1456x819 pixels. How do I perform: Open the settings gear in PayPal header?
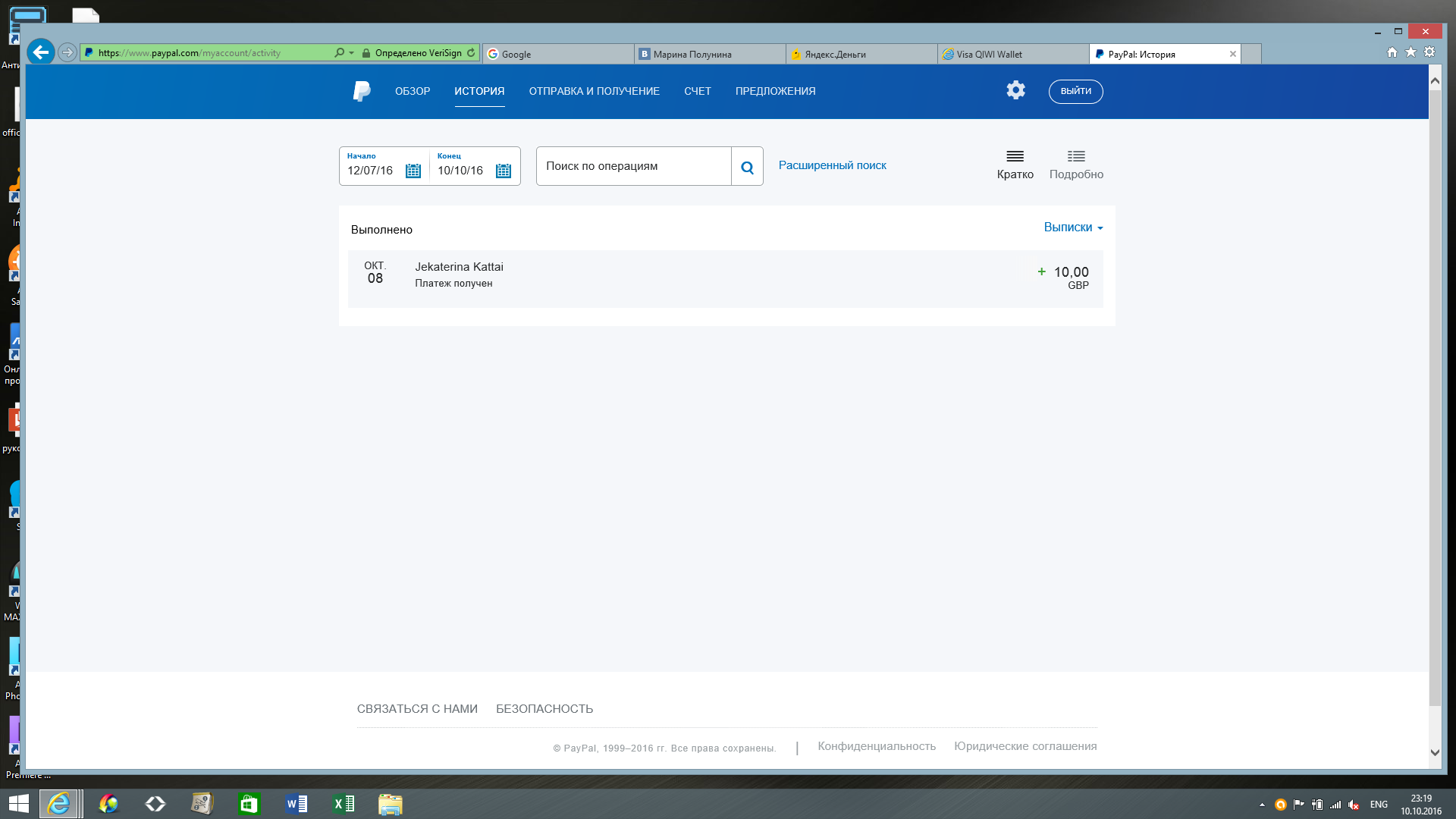1015,90
